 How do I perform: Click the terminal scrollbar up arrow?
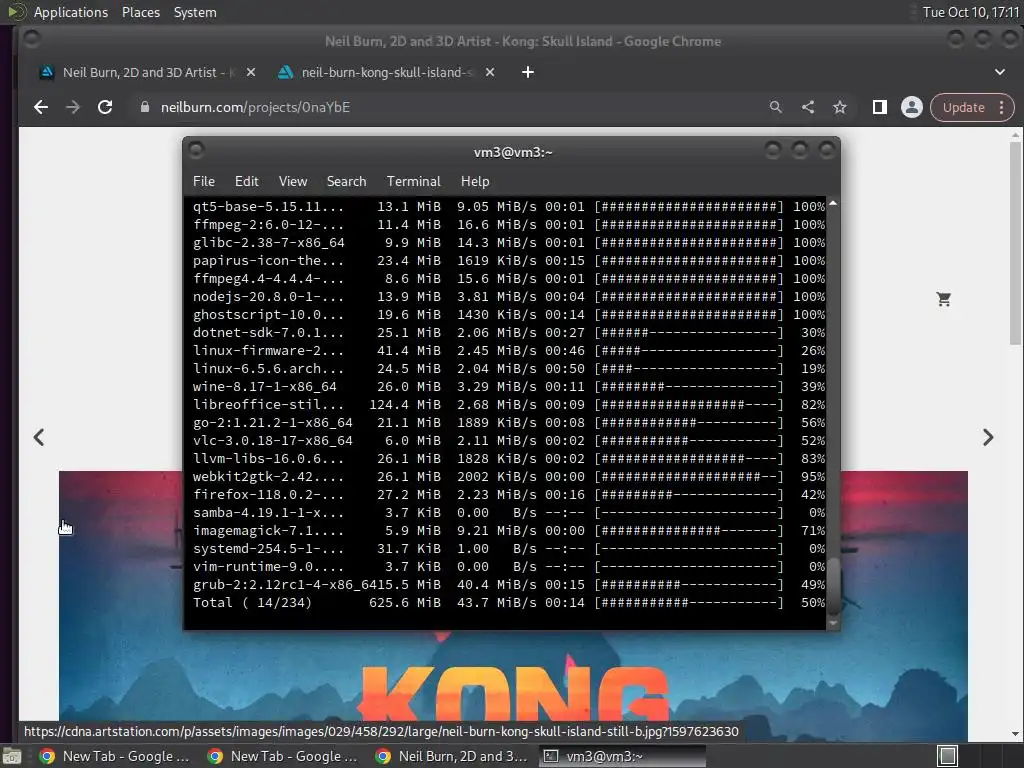coord(833,204)
